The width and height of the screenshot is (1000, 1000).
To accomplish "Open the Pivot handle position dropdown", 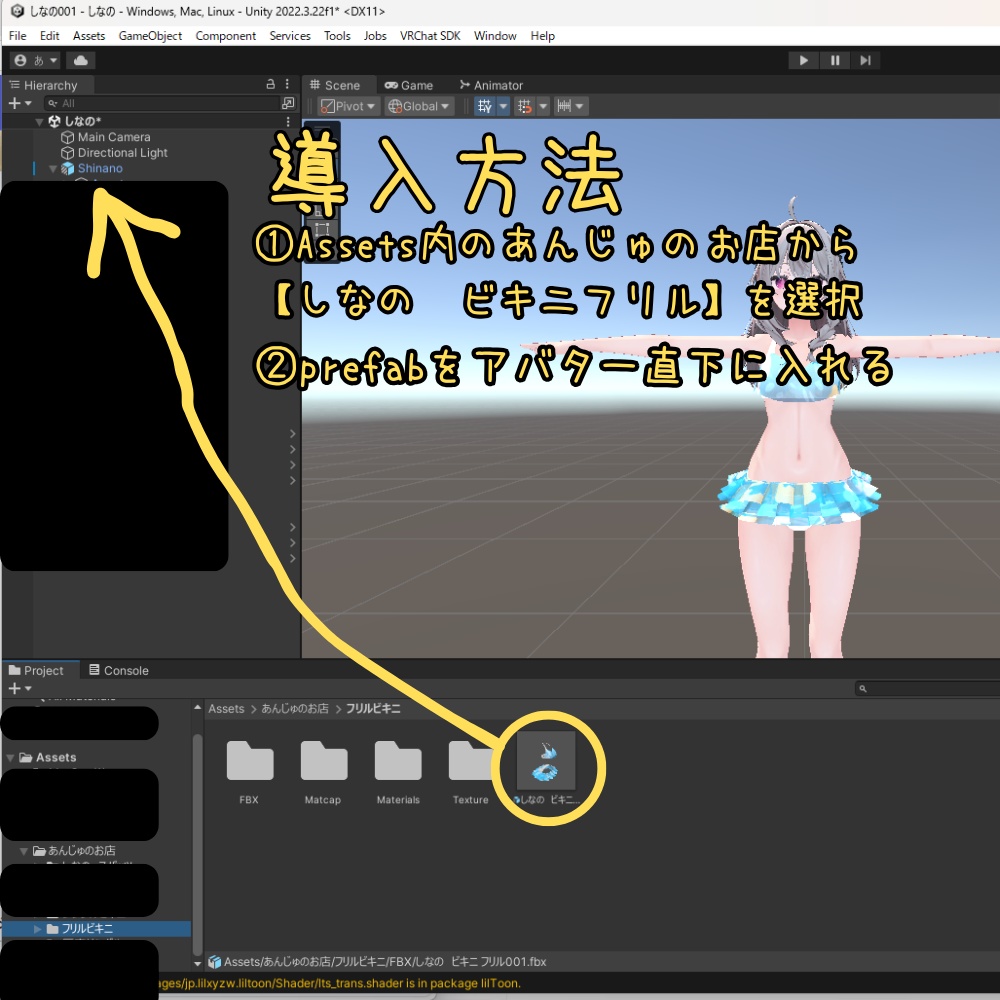I will [x=348, y=107].
